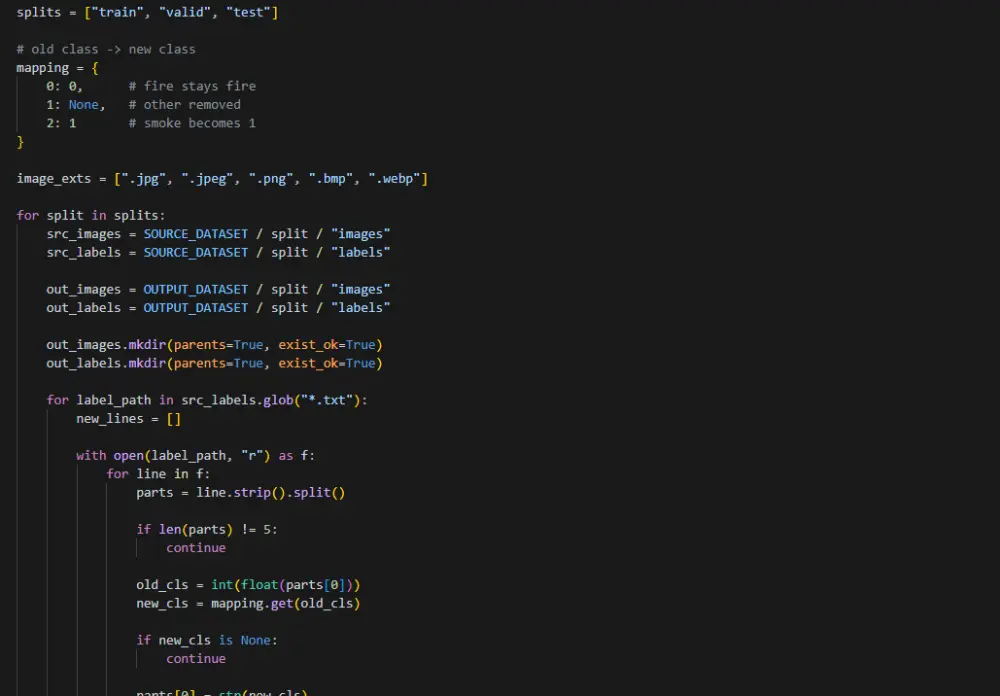This screenshot has height=696, width=1000.
Task: Click the "# other removed" comment
Action: (x=184, y=105)
